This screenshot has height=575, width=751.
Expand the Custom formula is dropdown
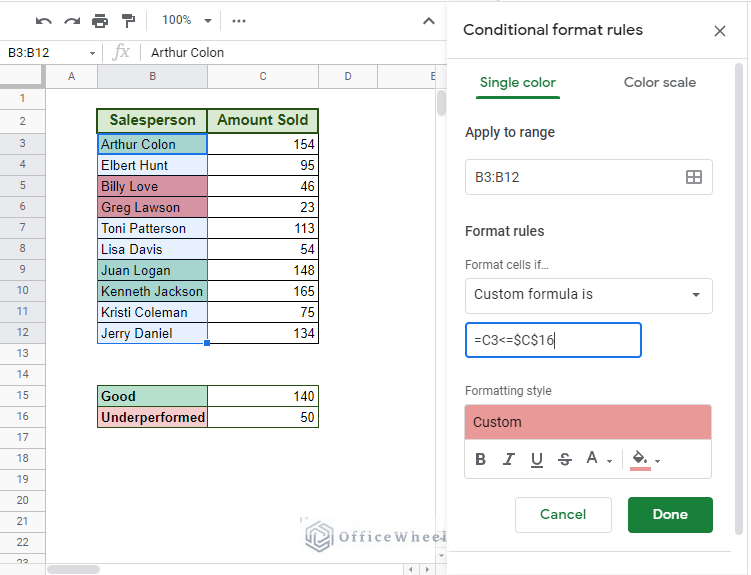tap(588, 295)
